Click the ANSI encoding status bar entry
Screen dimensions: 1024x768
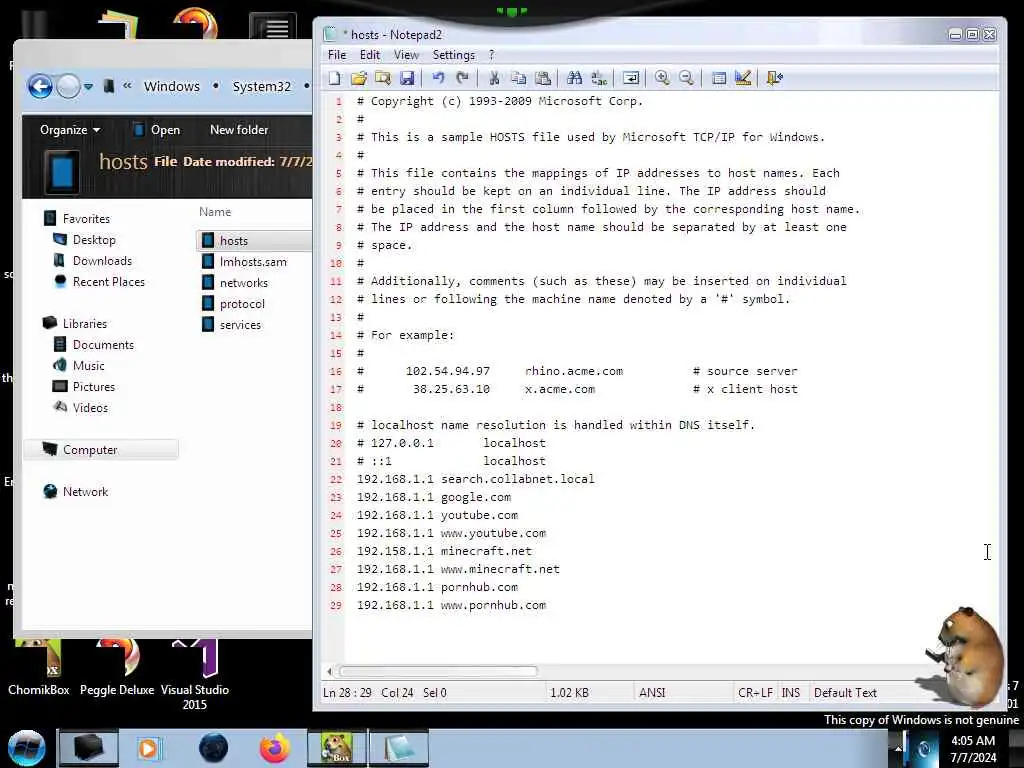pos(652,693)
